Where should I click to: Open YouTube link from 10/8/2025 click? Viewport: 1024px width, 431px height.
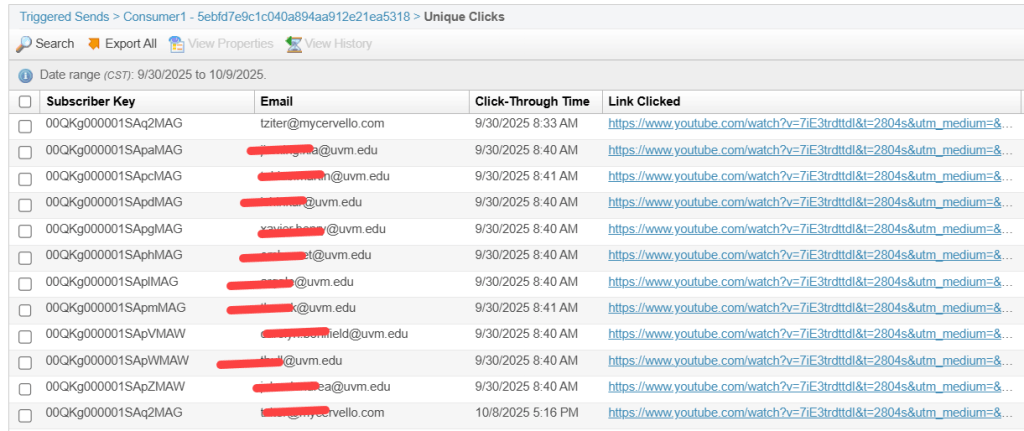810,413
